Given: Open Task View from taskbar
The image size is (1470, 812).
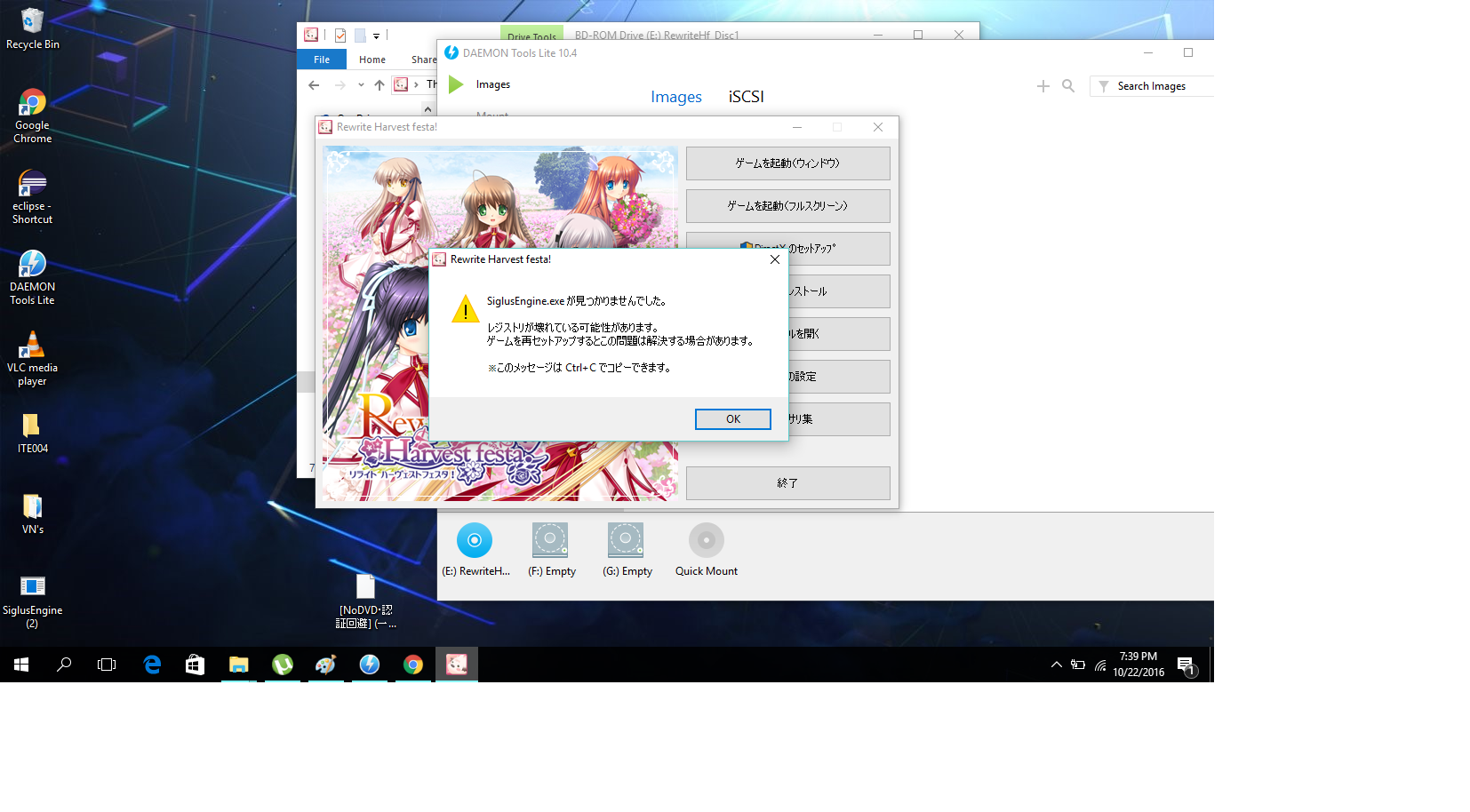Looking at the screenshot, I should click(107, 665).
